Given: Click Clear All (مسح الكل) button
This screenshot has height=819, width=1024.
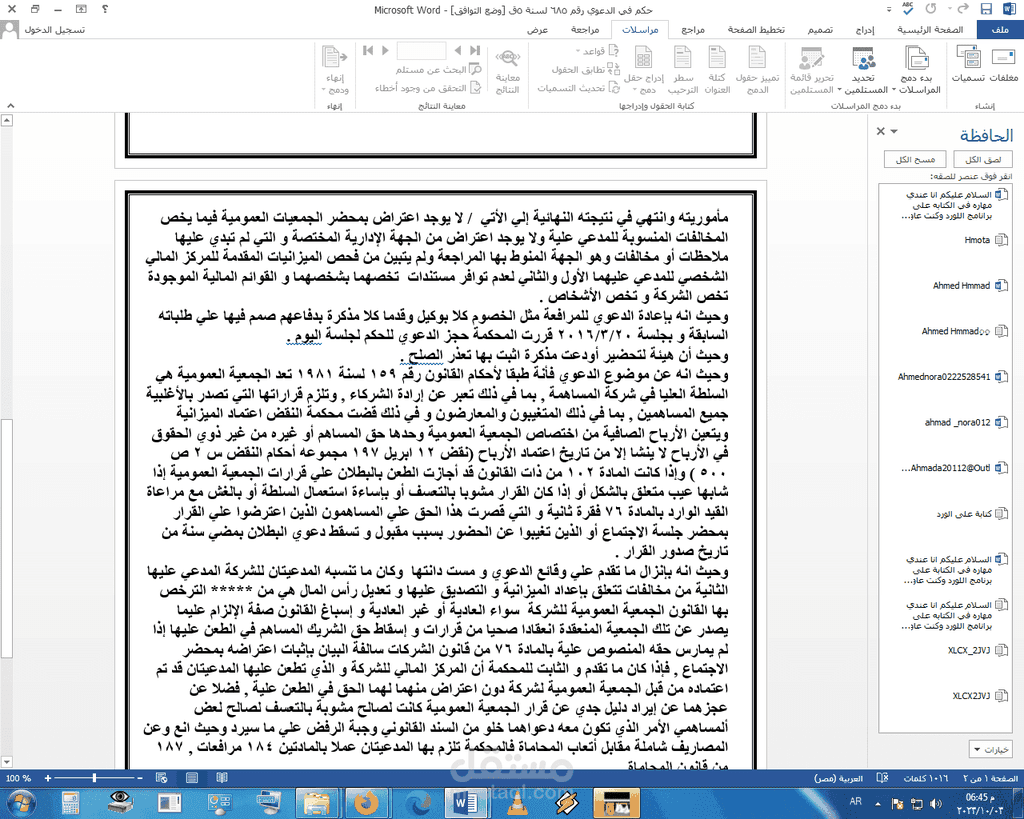Looking at the screenshot, I should 915,159.
